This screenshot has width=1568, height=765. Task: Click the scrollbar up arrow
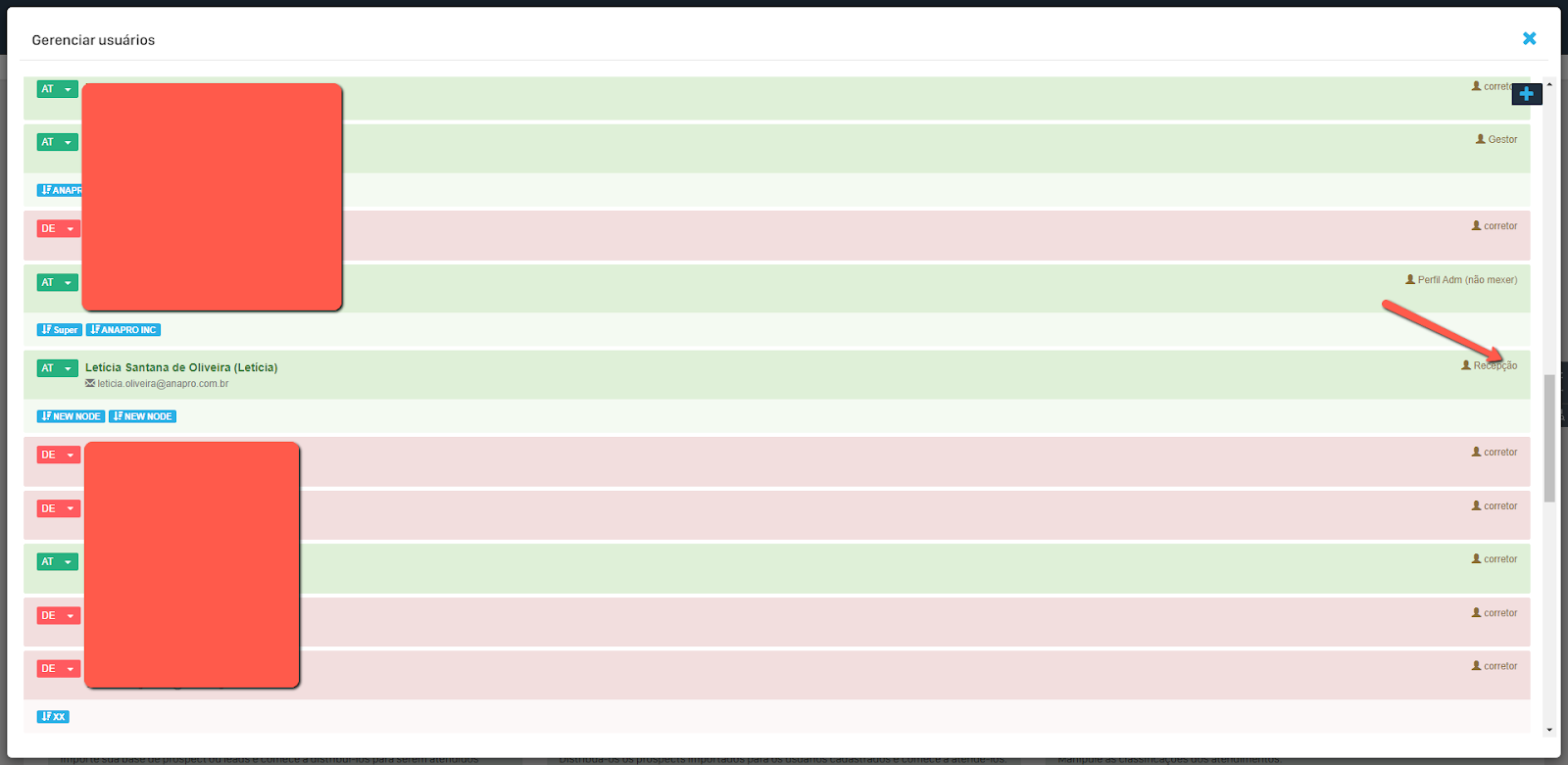(1549, 84)
